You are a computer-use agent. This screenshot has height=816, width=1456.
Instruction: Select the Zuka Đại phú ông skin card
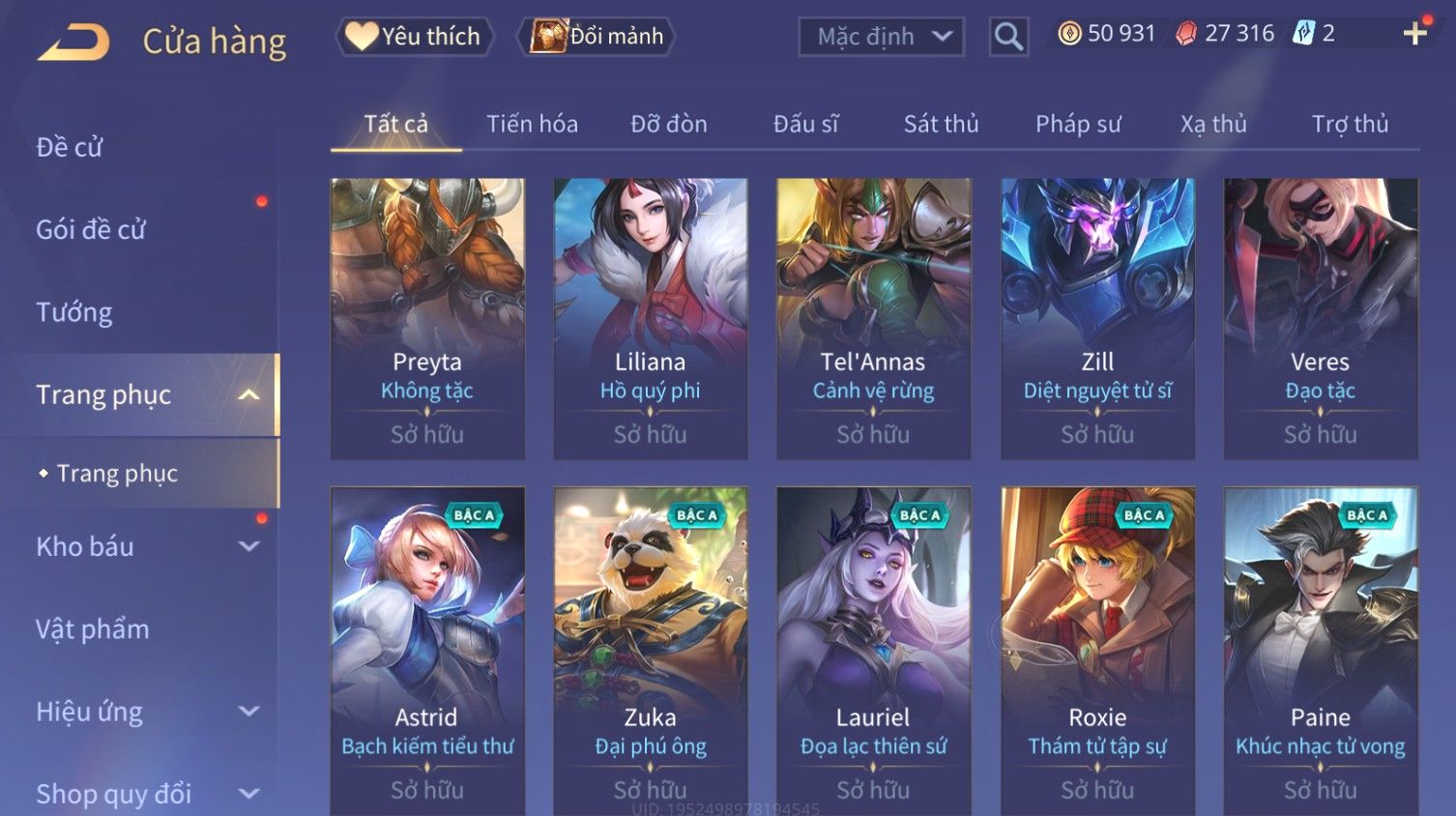tap(650, 651)
